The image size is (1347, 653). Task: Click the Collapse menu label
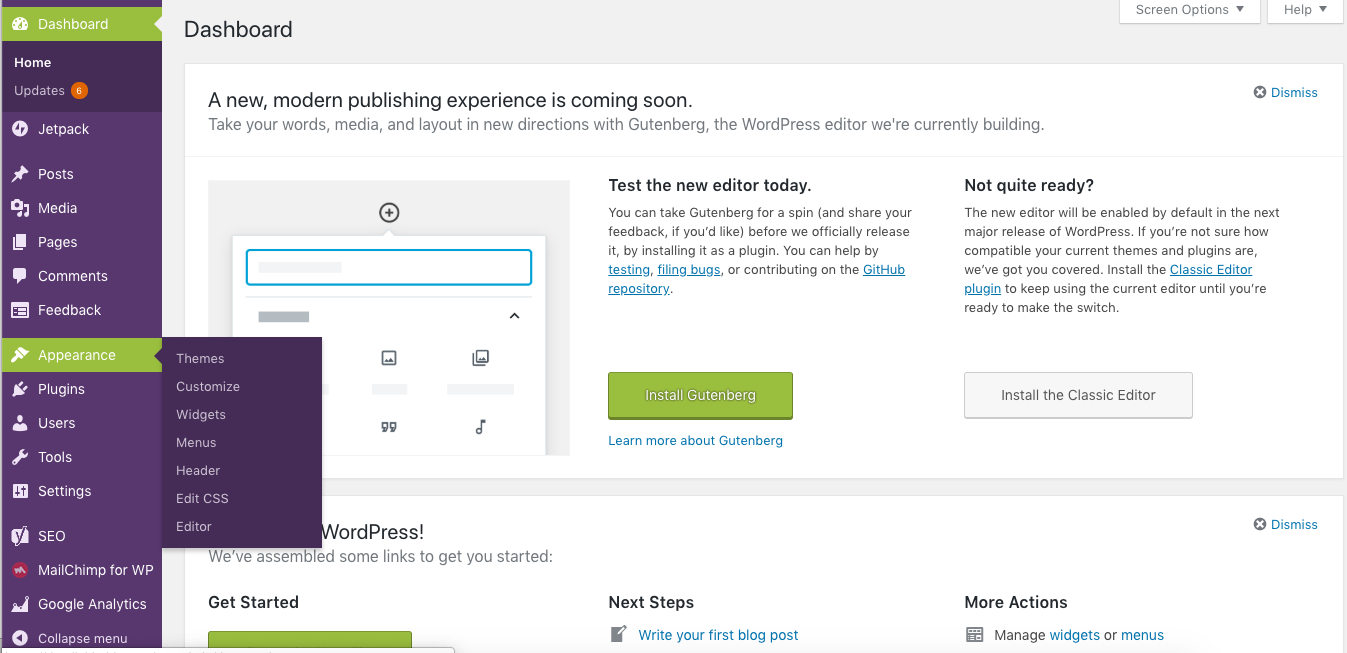coord(82,638)
